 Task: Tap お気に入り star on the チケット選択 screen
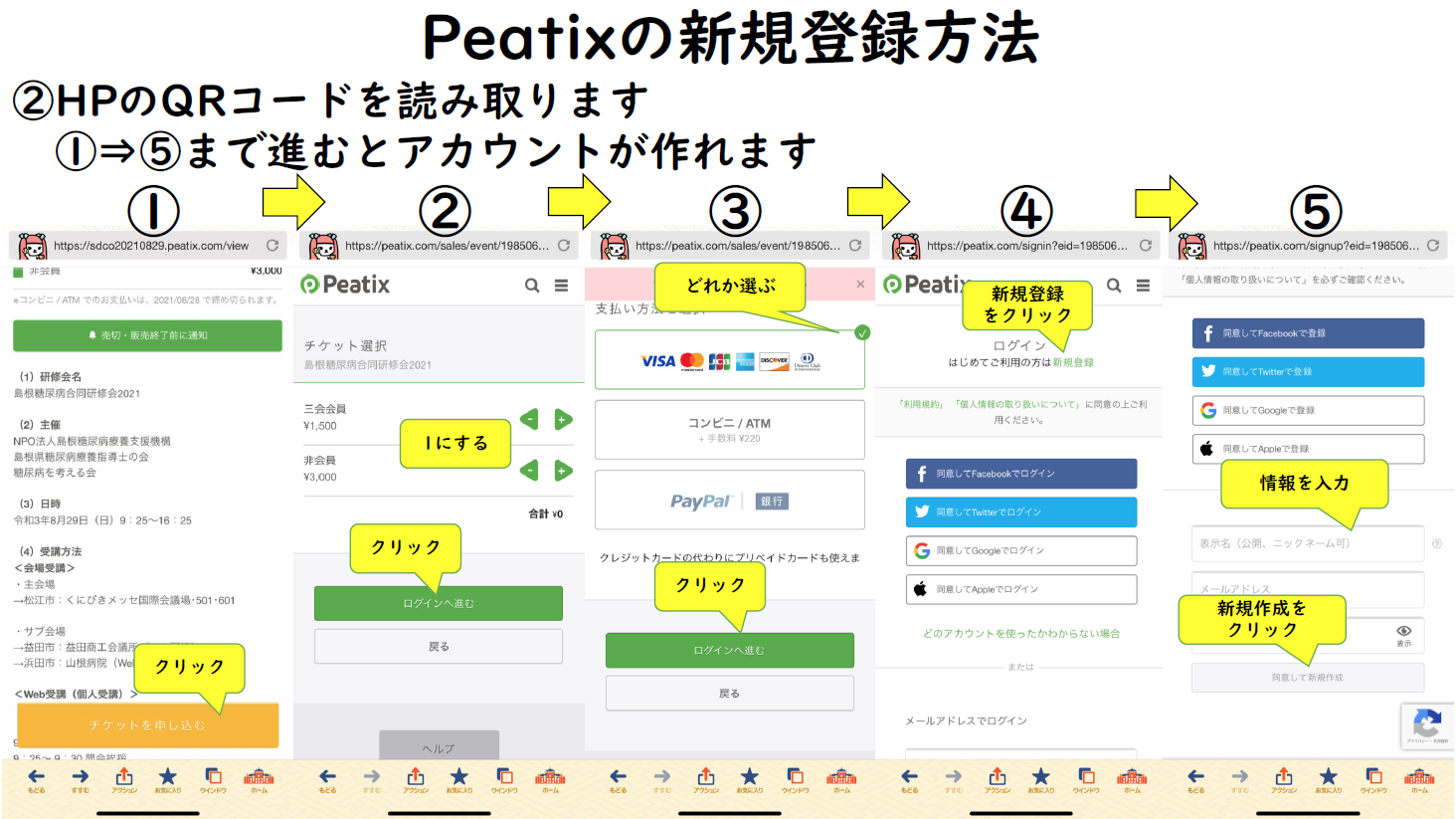pyautogui.click(x=458, y=780)
